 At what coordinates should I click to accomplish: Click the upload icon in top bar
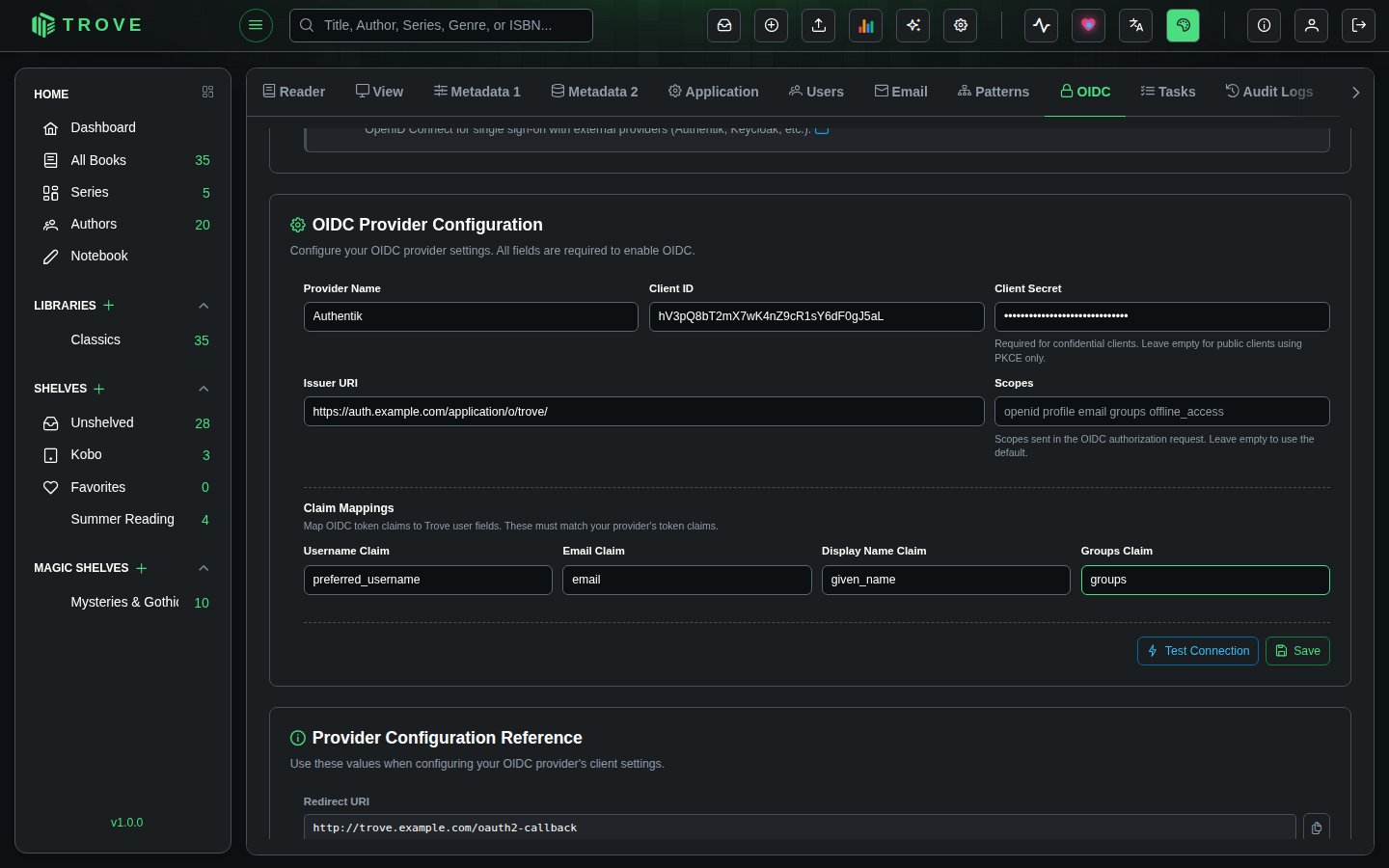(x=819, y=25)
